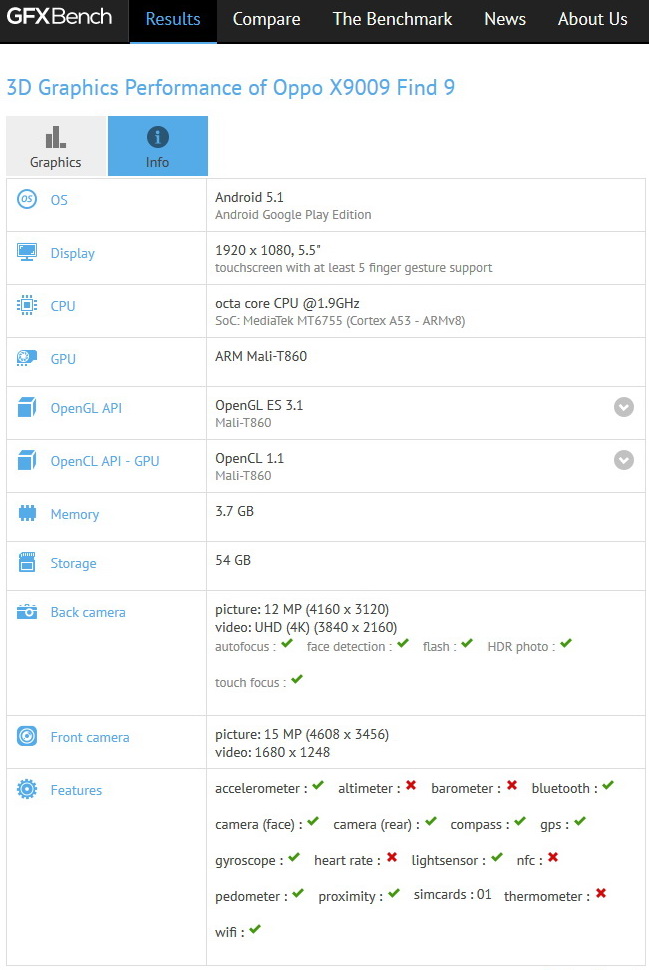This screenshot has height=970, width=649.
Task: Click octa core CPU @1.9GHz text
Action: pos(287,303)
